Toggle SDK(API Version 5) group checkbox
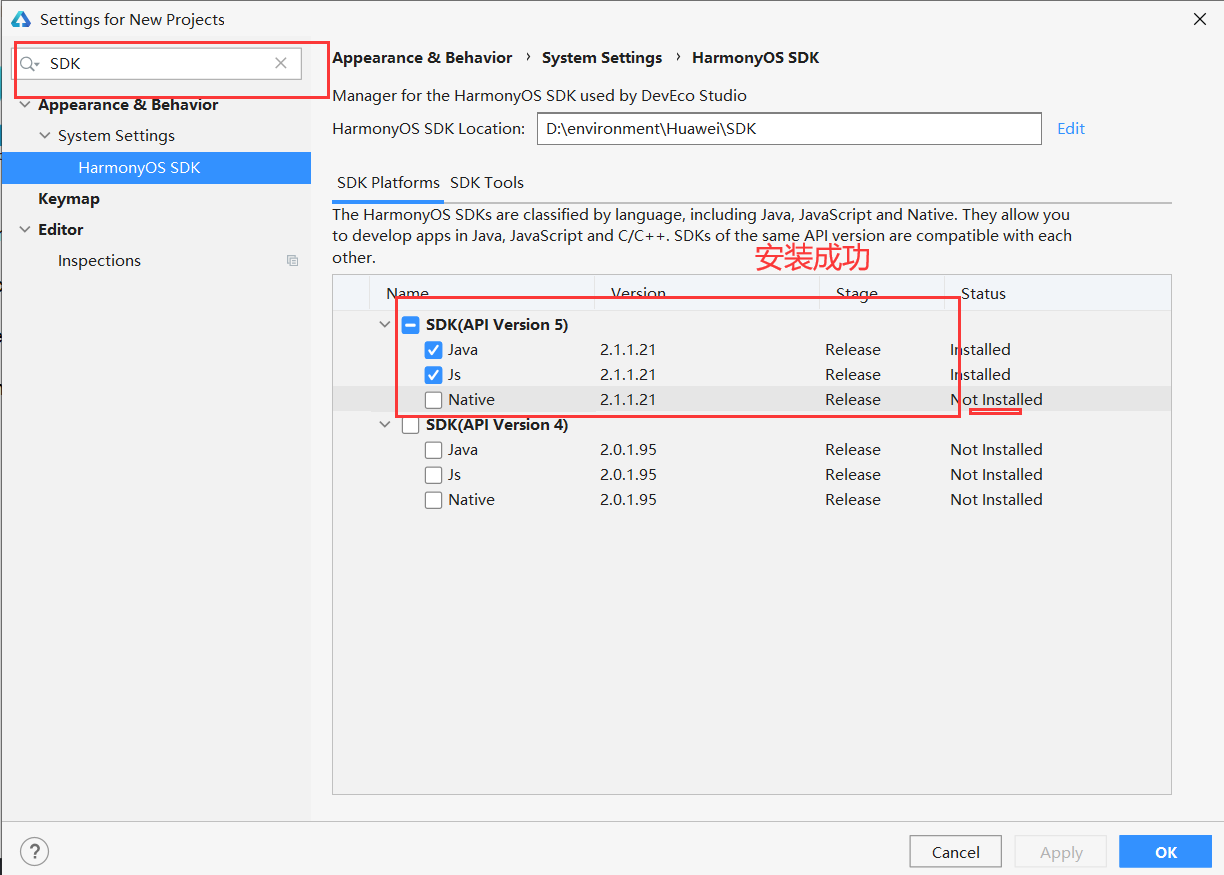The width and height of the screenshot is (1224, 875). tap(410, 325)
